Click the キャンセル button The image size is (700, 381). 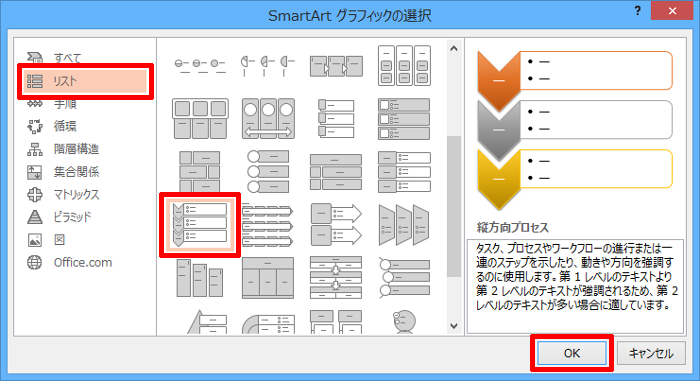[651, 353]
